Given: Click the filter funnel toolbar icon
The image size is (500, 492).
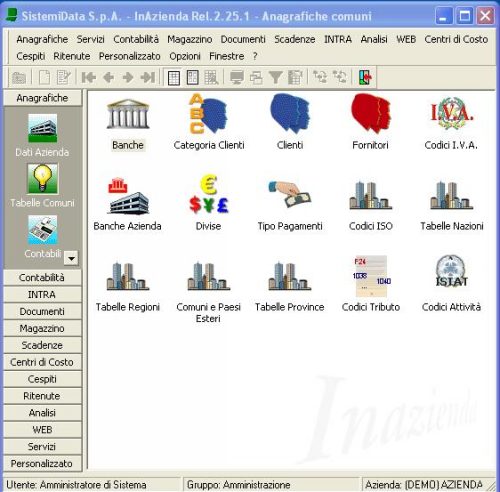Looking at the screenshot, I should point(275,77).
